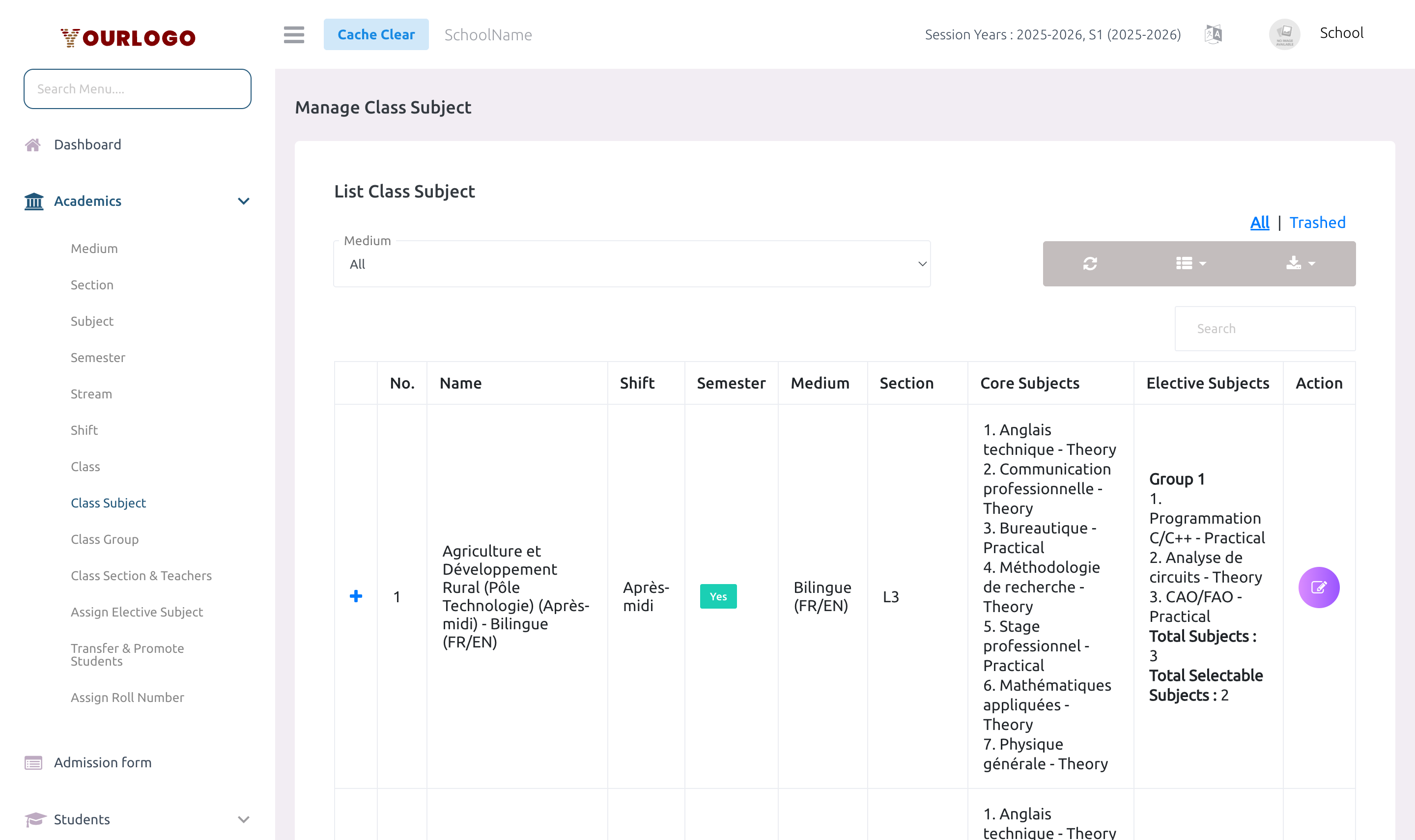1415x840 pixels.
Task: Show the Trashed records link
Action: click(x=1317, y=223)
